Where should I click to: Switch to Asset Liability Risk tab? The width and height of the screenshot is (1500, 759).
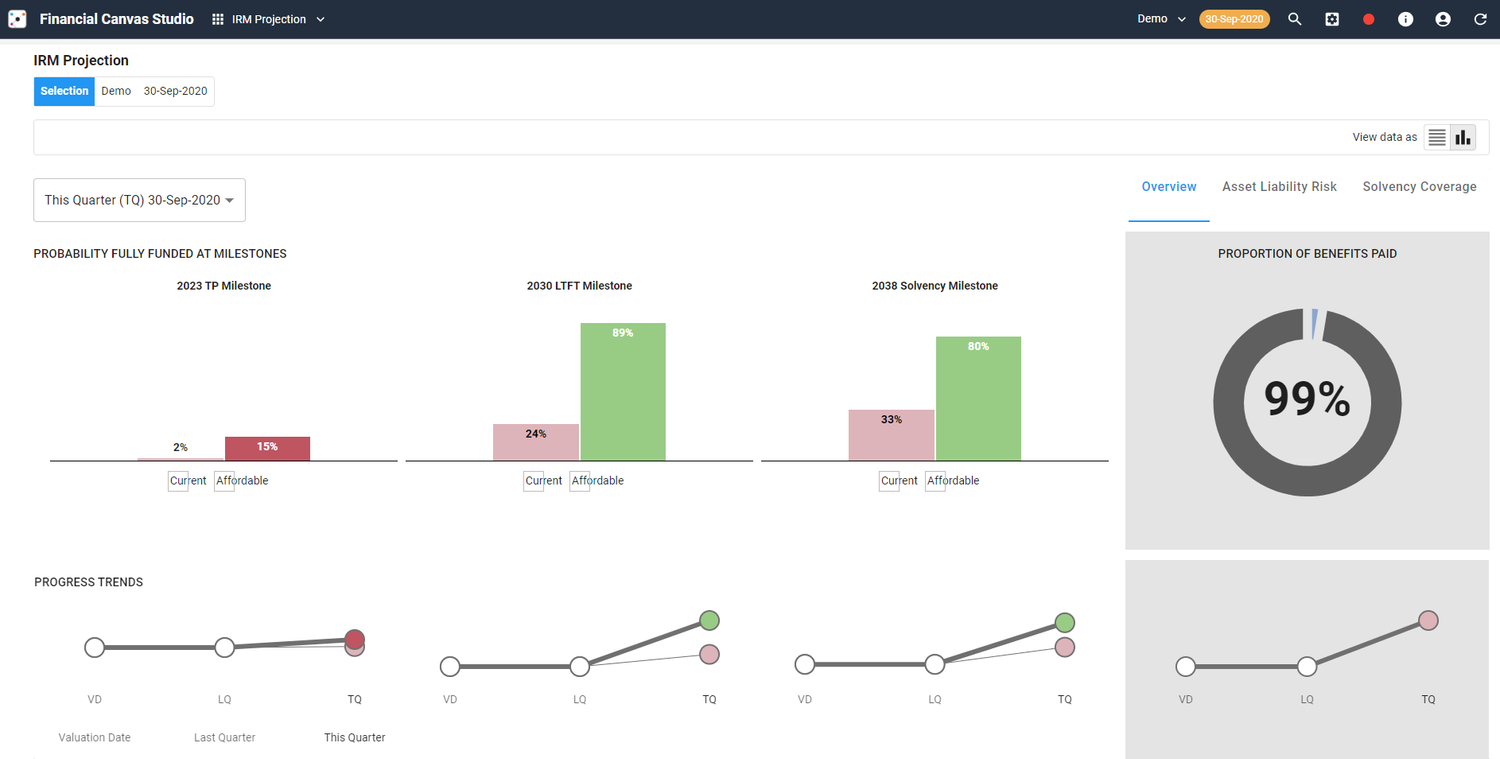pos(1279,187)
